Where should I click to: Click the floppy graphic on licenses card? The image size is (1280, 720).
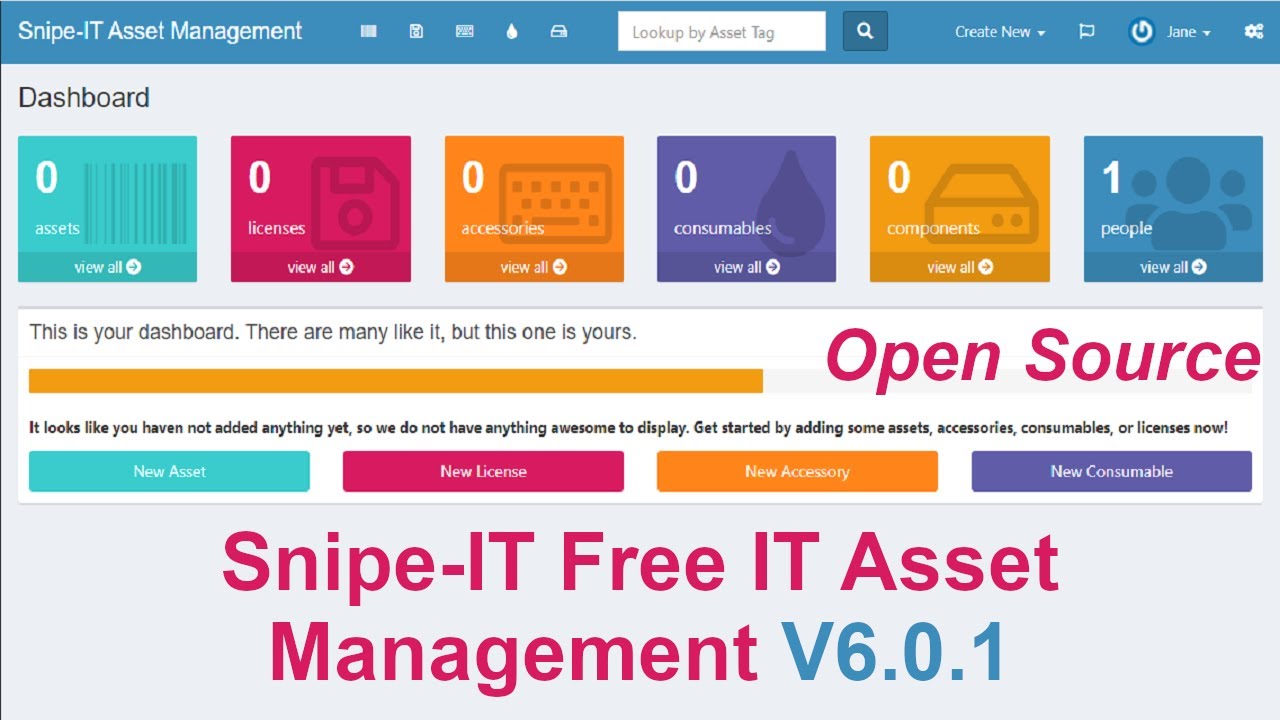coord(355,202)
